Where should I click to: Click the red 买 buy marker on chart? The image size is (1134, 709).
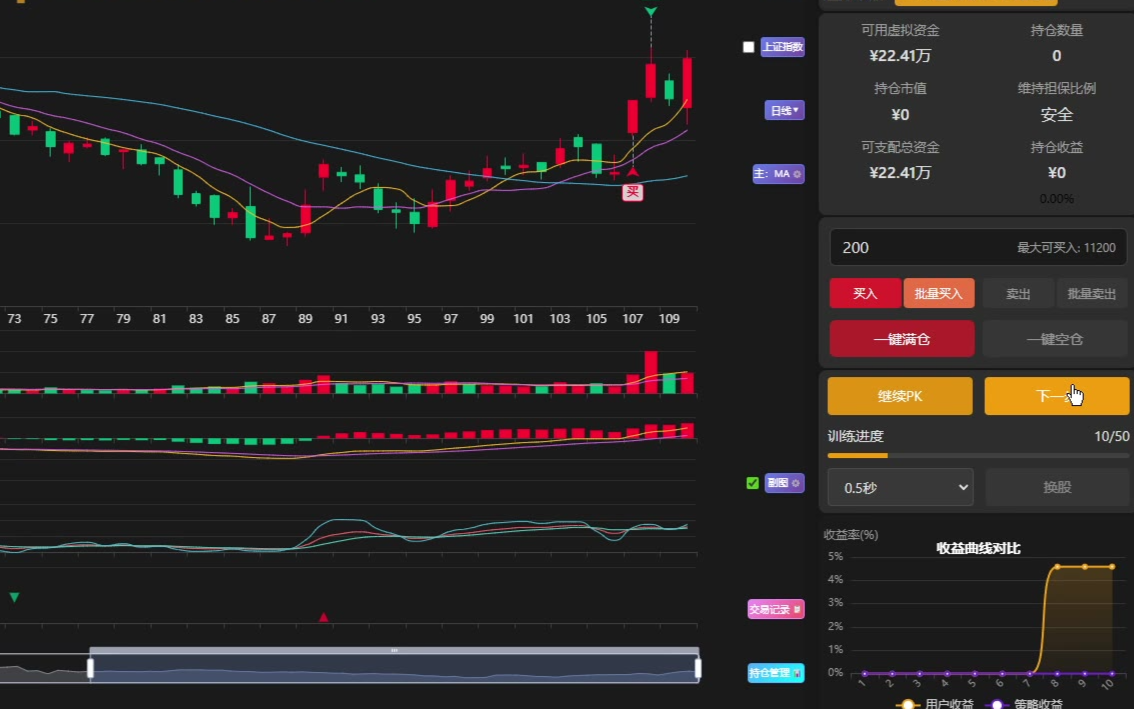tap(632, 191)
